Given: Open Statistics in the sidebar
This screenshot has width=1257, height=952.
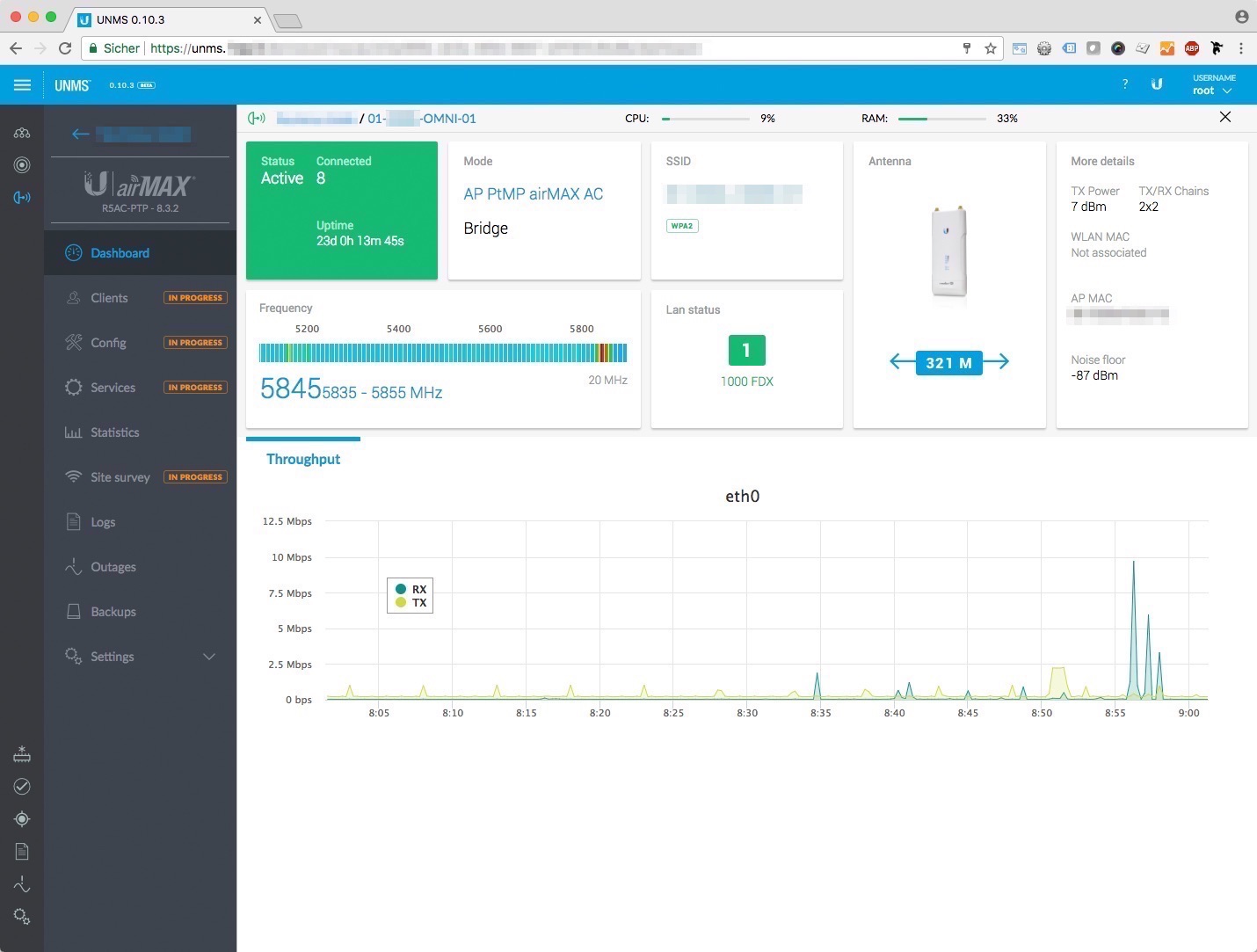Looking at the screenshot, I should [114, 432].
